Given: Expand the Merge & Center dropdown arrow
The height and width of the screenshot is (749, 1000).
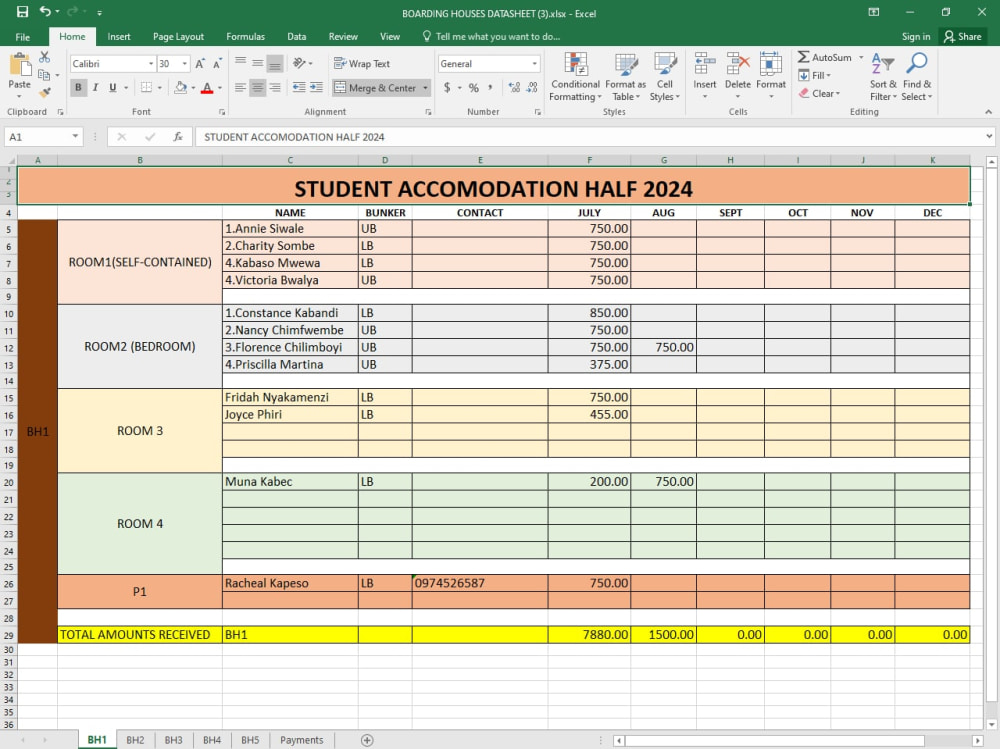Looking at the screenshot, I should (425, 87).
